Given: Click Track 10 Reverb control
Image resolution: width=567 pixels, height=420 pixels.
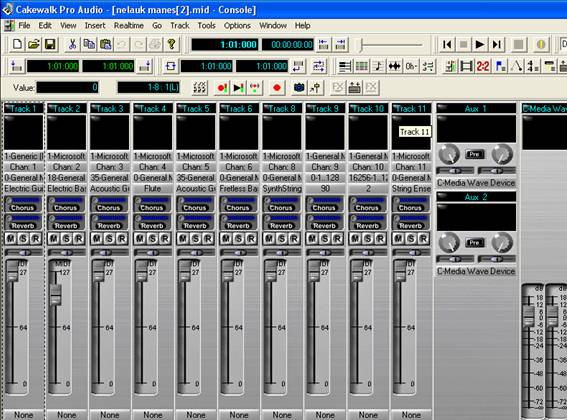Looking at the screenshot, I should pyautogui.click(x=368, y=222).
